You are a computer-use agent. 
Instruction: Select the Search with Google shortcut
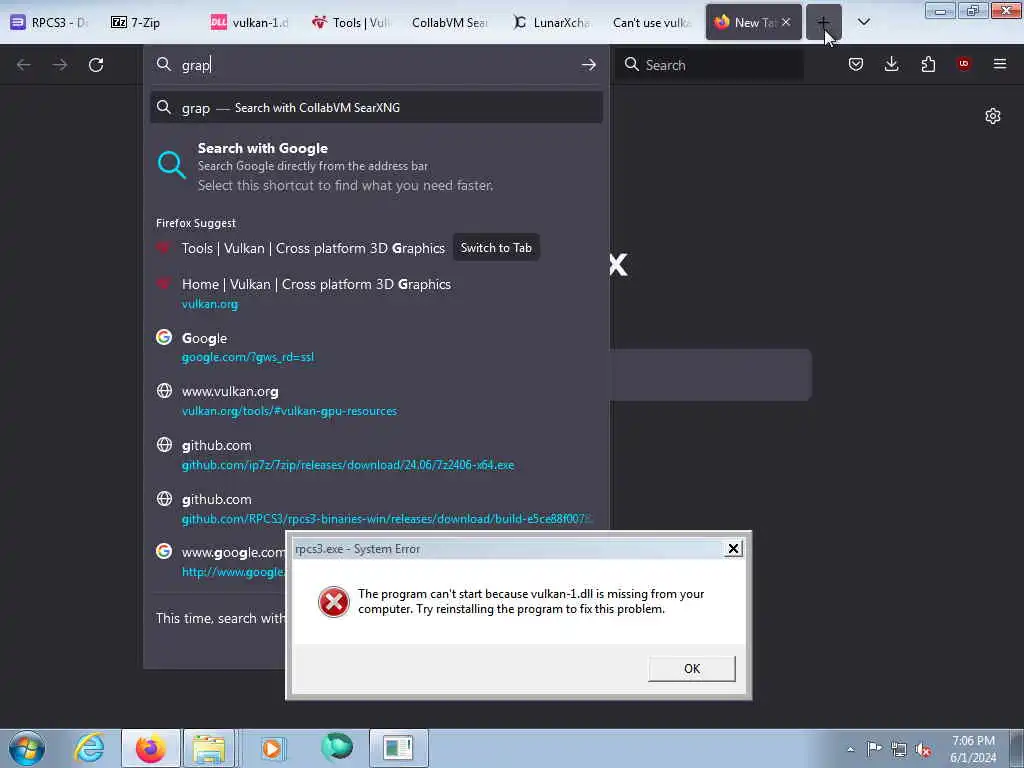coord(376,166)
